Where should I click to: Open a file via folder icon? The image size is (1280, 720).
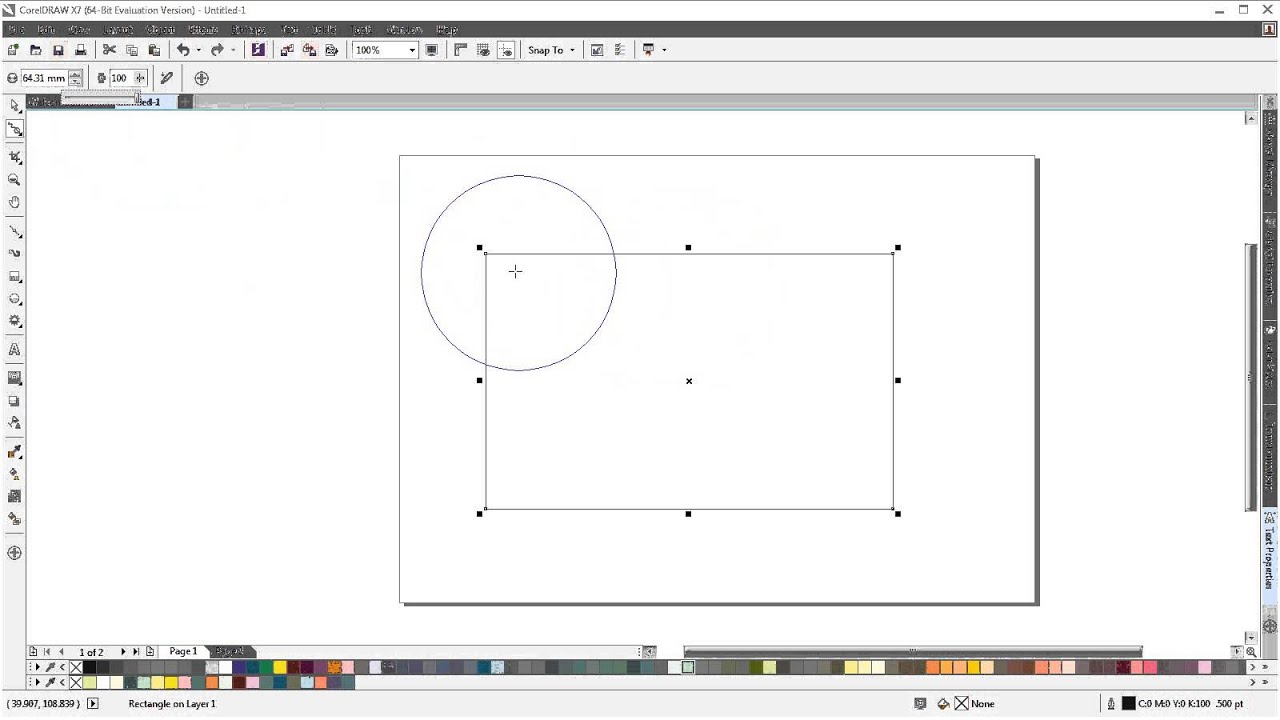tap(36, 50)
